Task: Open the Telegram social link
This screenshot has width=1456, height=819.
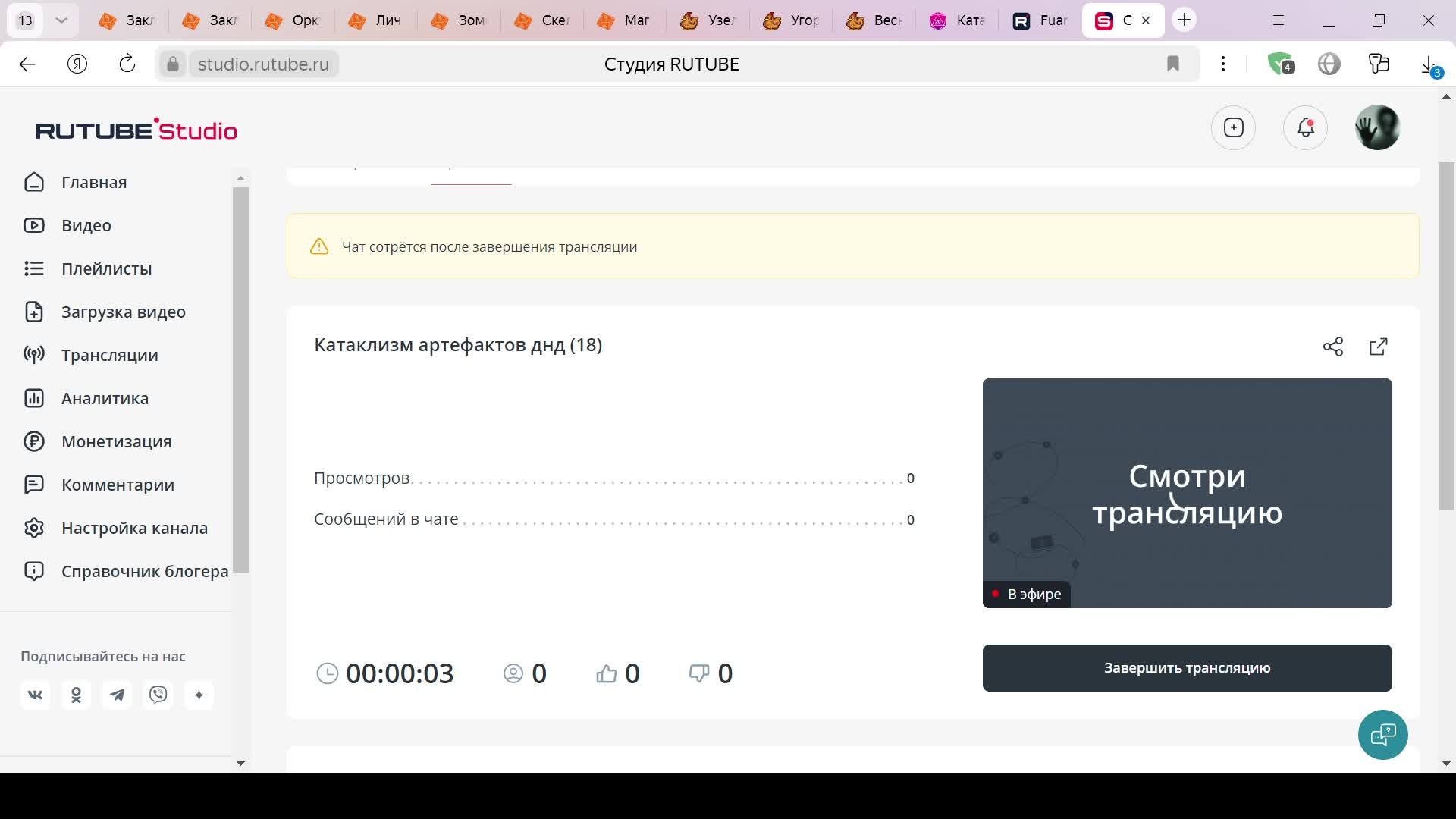Action: pos(118,695)
